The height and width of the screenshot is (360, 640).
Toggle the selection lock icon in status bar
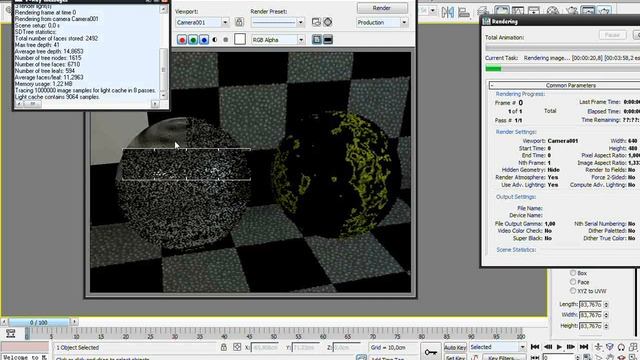point(224,347)
